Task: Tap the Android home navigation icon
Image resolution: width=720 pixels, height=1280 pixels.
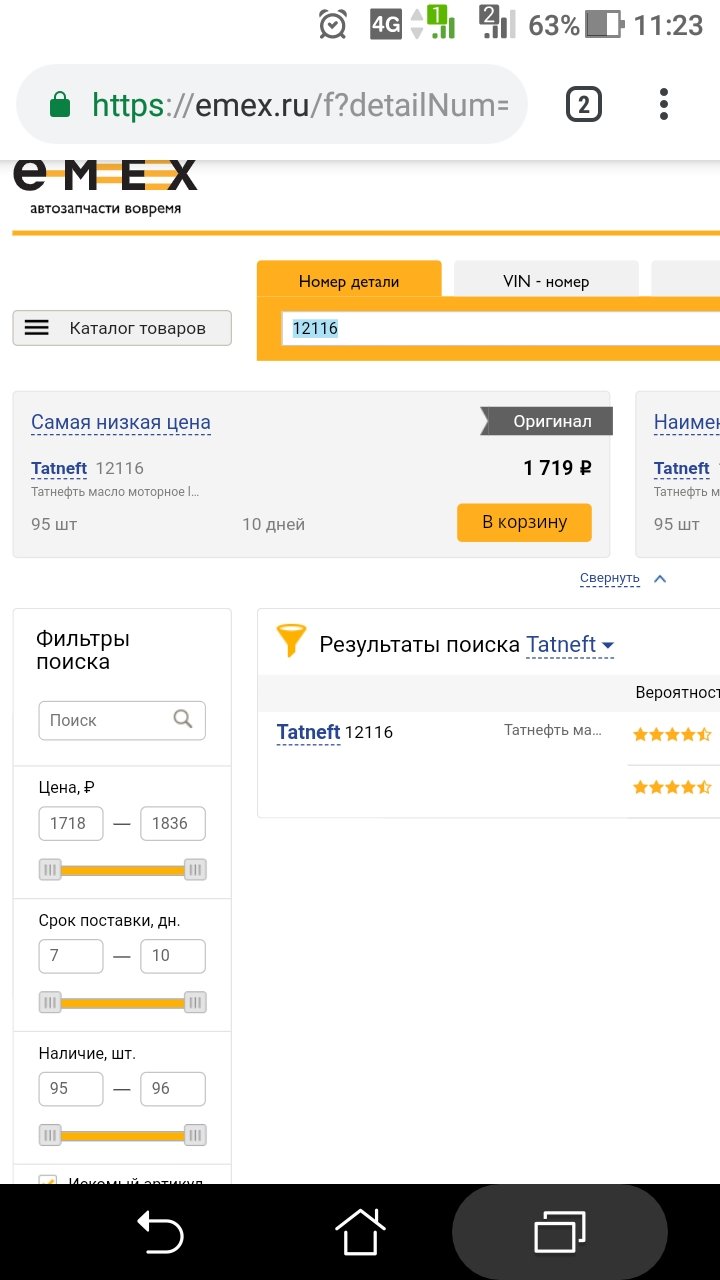Action: tap(360, 1231)
